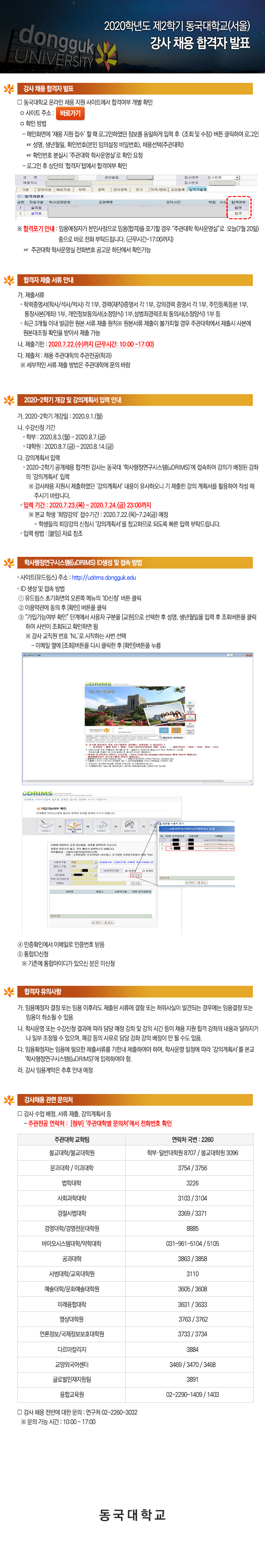Screen dimensions: 265x1568
Task: Click the 언론정보/국제정보보호대학원 table cell
Action: point(72,1334)
